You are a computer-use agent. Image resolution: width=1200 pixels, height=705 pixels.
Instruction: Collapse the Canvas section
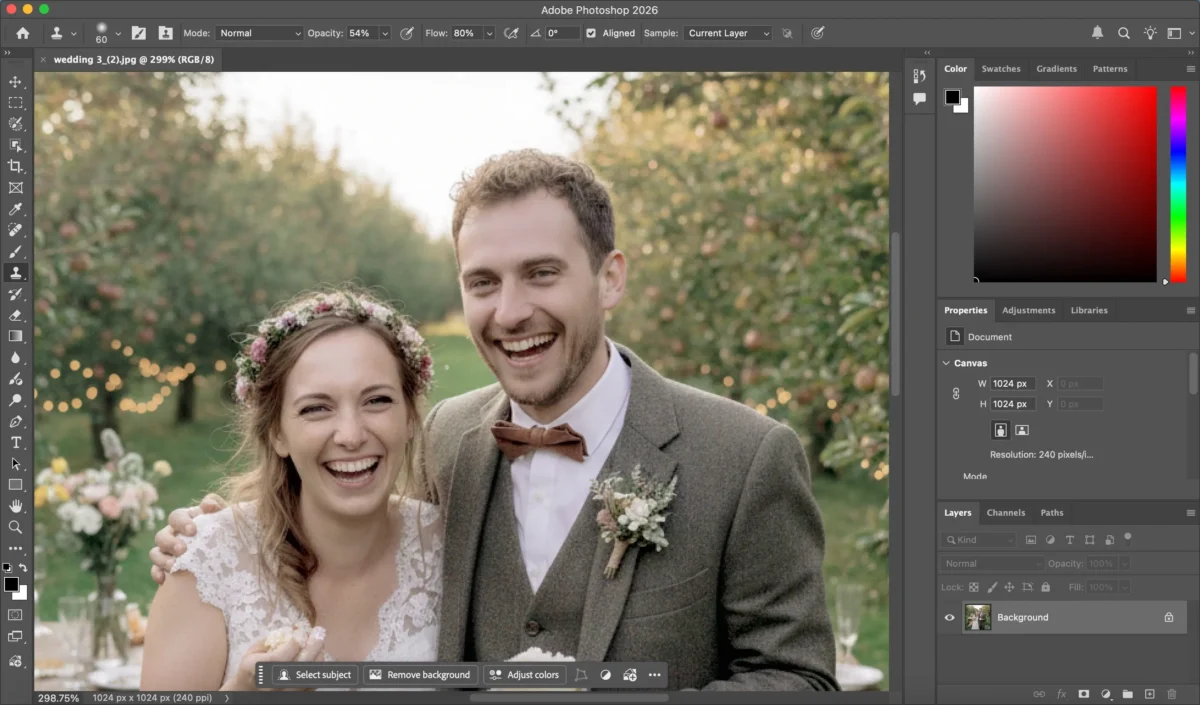(x=946, y=363)
